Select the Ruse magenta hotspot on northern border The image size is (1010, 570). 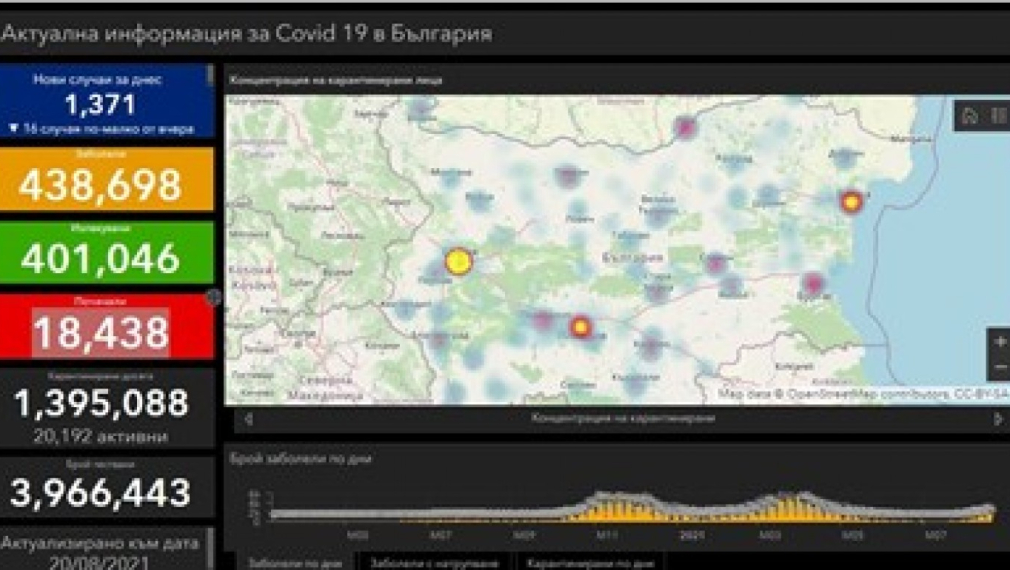point(685,127)
